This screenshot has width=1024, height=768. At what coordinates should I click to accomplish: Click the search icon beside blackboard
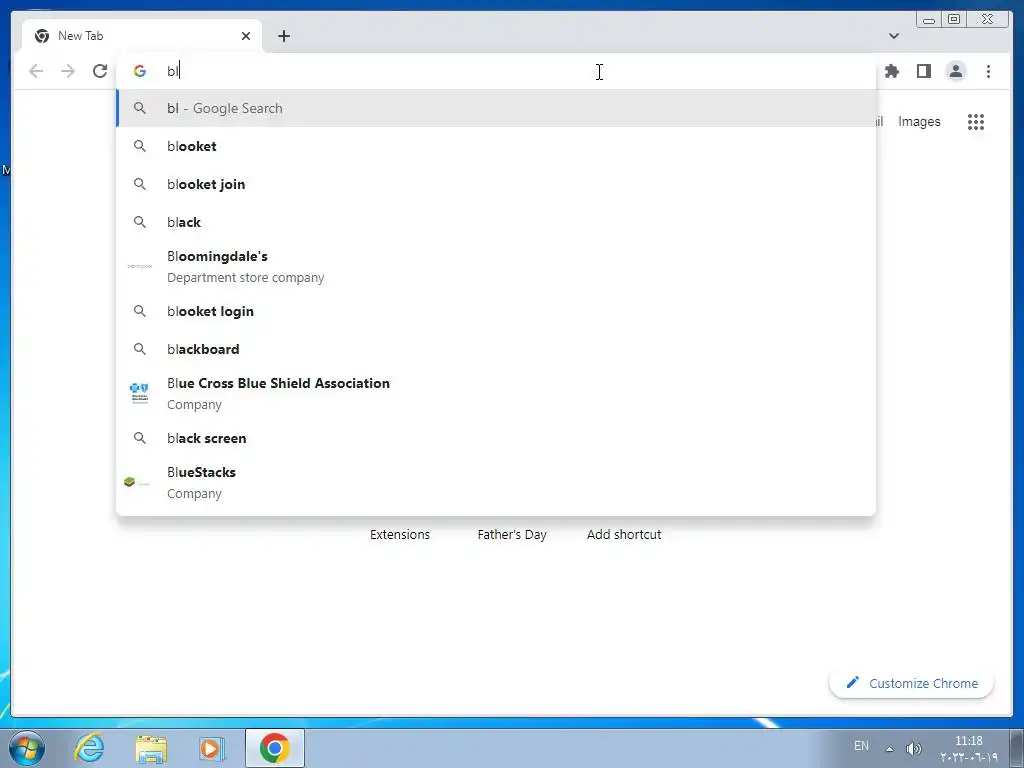pyautogui.click(x=140, y=349)
